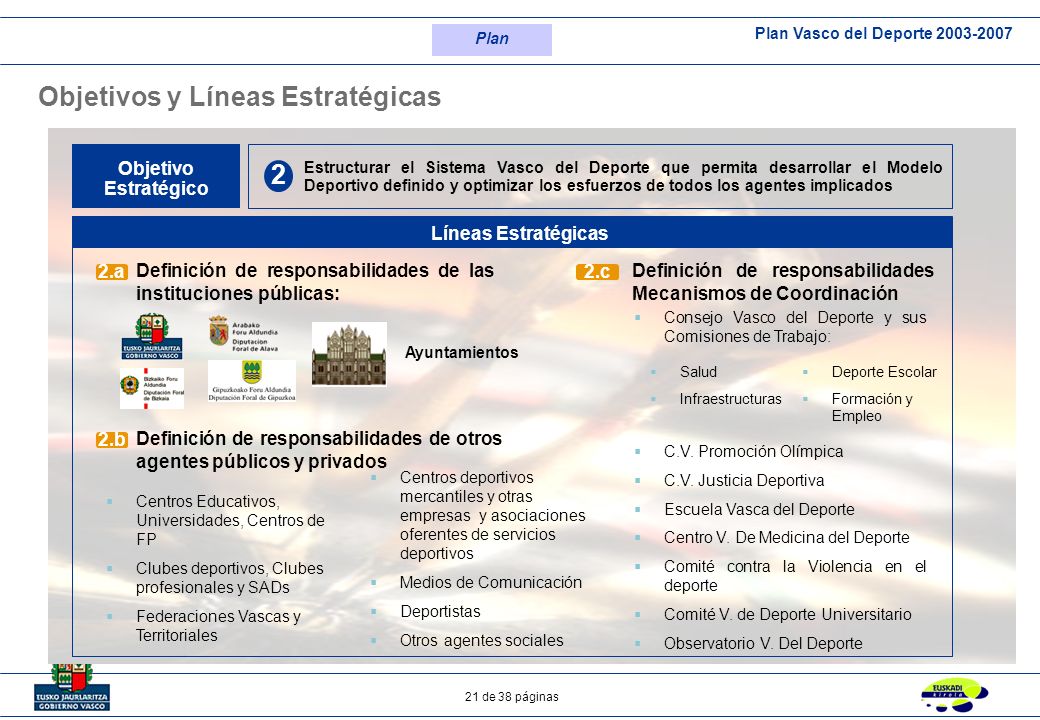This screenshot has width=1040, height=720.
Task: Click the Objetivos y Líneas Estratégicas heading
Action: click(239, 97)
